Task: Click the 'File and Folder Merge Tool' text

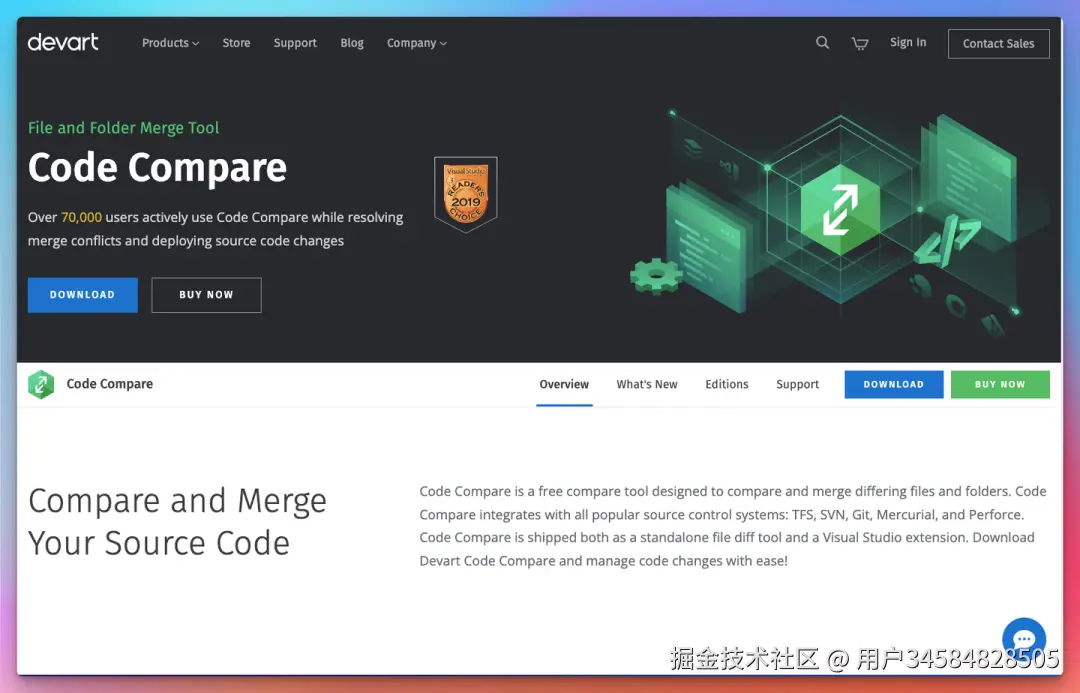Action: (123, 127)
